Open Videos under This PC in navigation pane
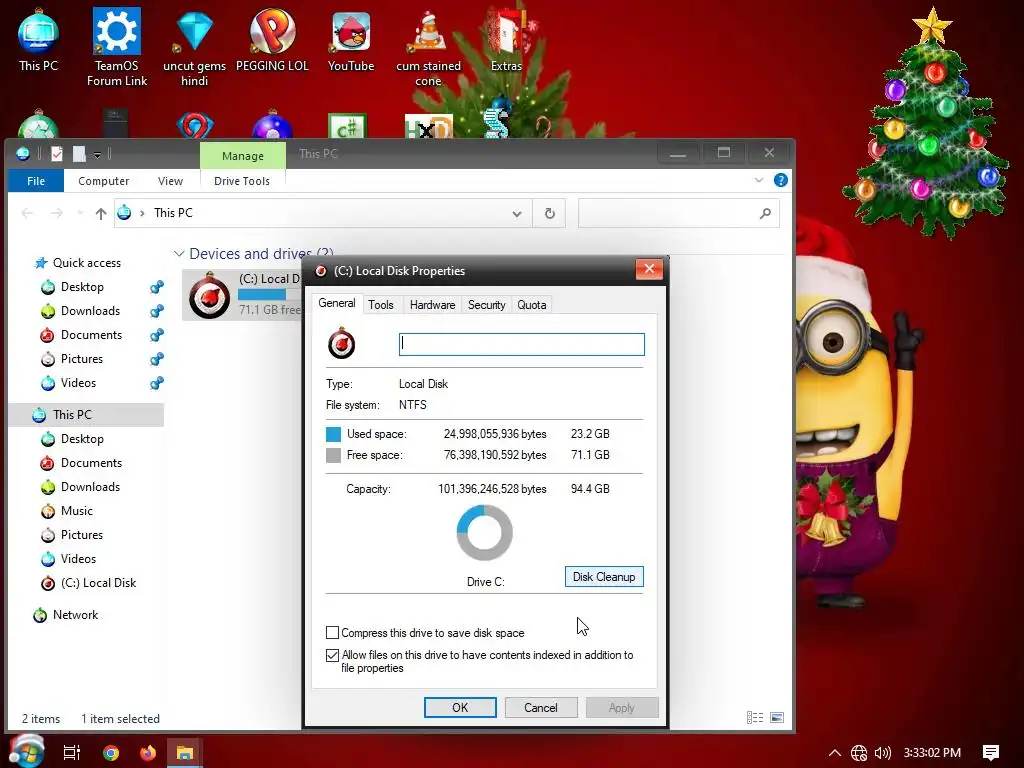Viewport: 1024px width, 768px height. coord(78,559)
